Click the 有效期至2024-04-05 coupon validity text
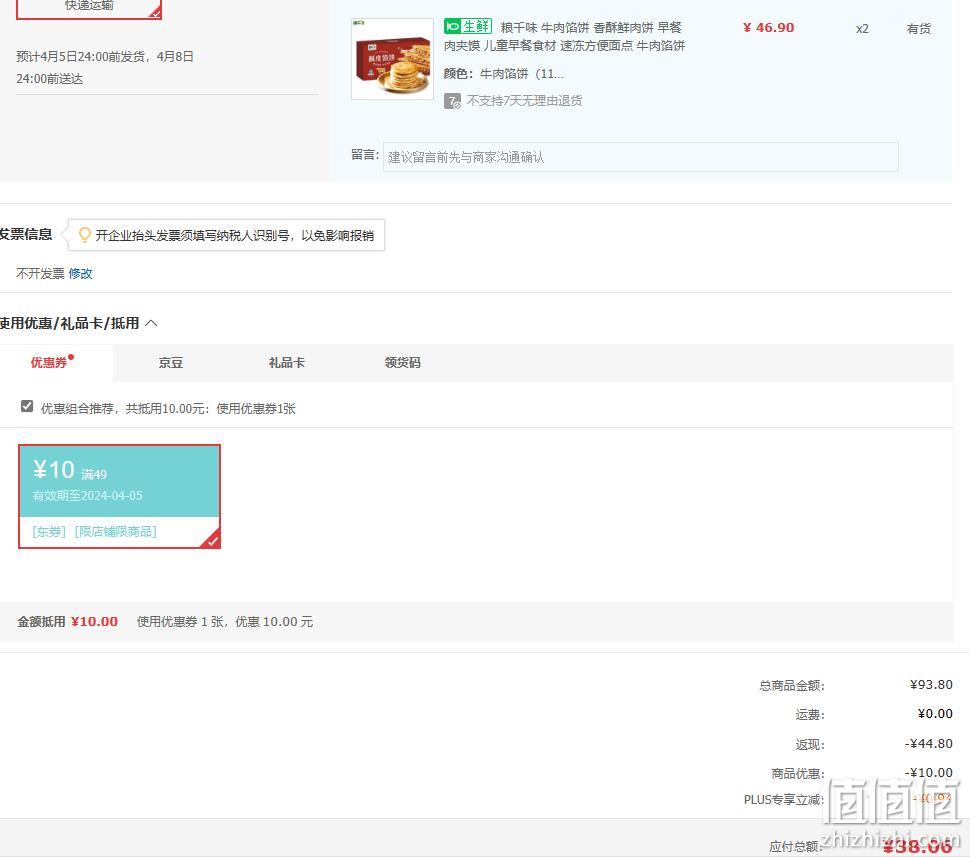 point(87,496)
